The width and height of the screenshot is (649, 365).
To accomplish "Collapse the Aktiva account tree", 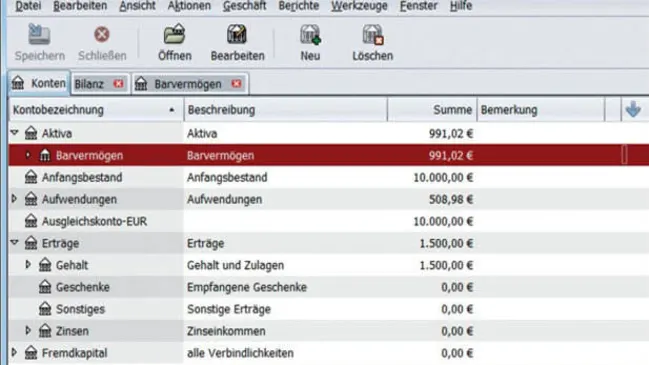I will tap(15, 132).
